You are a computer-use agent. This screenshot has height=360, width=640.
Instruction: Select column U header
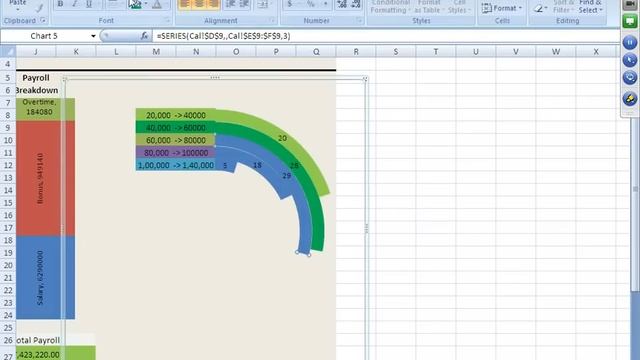476,51
